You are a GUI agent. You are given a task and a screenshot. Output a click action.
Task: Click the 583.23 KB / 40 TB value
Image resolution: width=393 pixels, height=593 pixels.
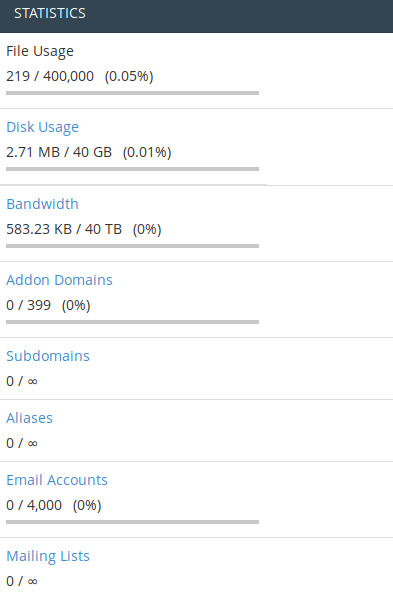(64, 229)
